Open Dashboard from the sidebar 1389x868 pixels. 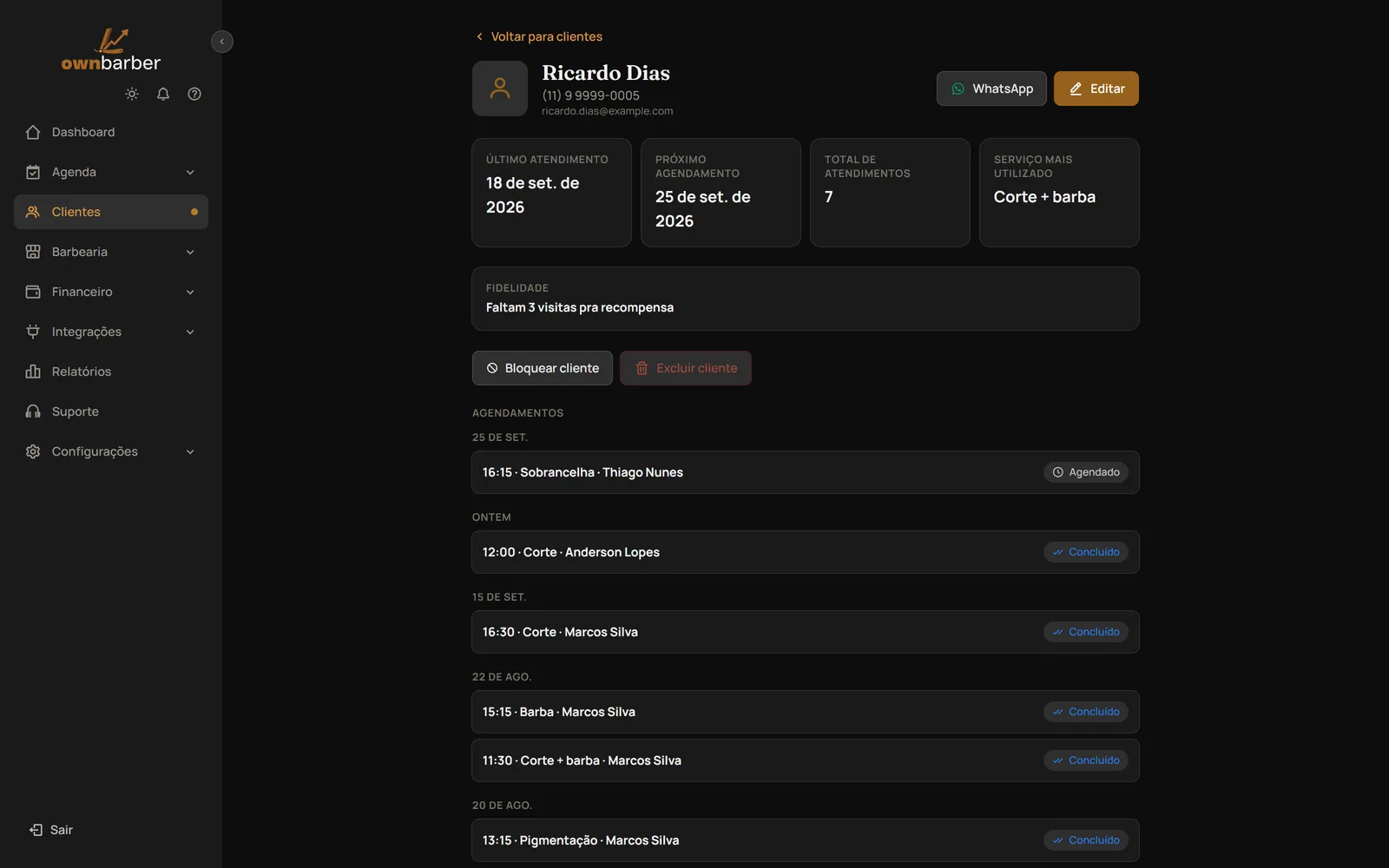coord(111,132)
